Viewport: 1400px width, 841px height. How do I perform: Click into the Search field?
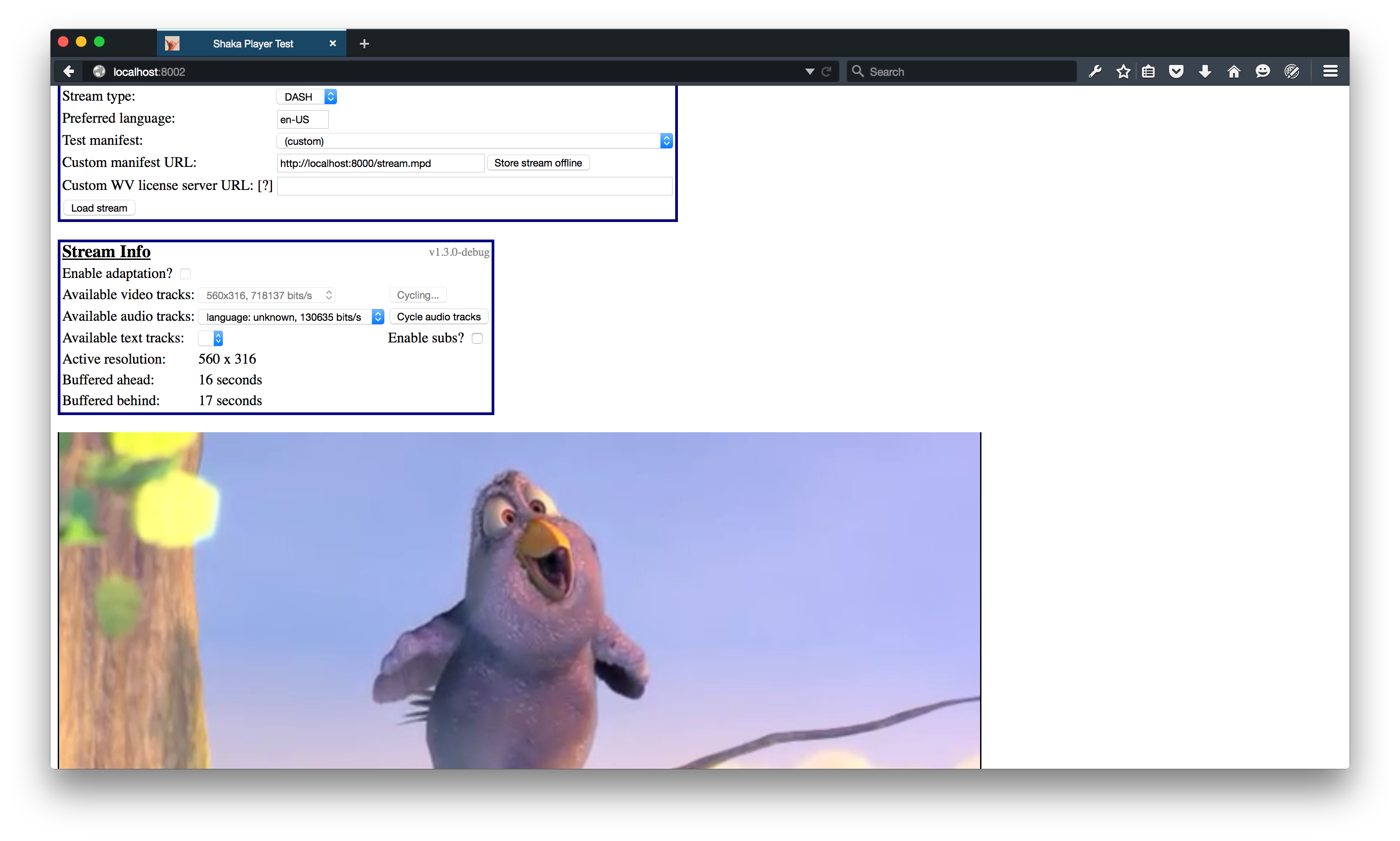961,71
